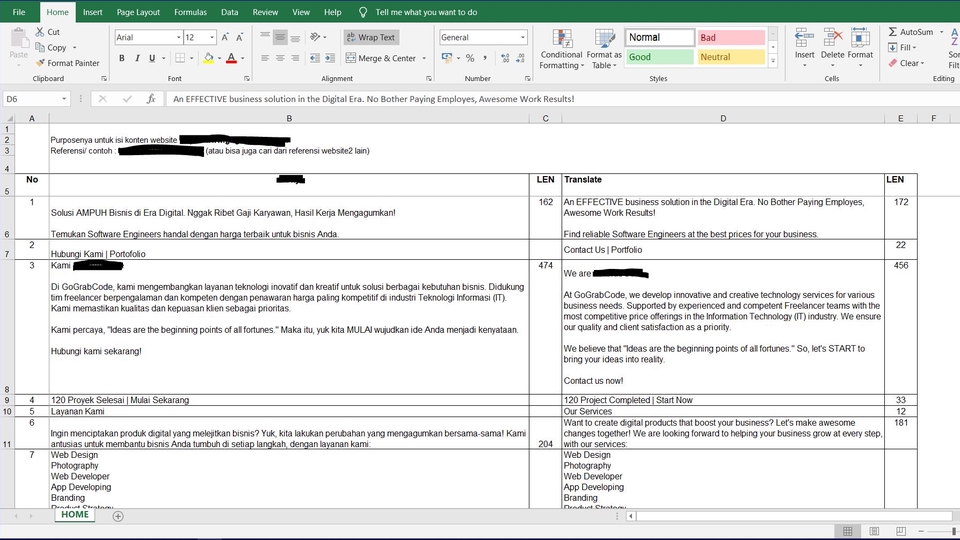Screen dimensions: 960x540
Task: Apply the Good cell style
Action: [660, 57]
